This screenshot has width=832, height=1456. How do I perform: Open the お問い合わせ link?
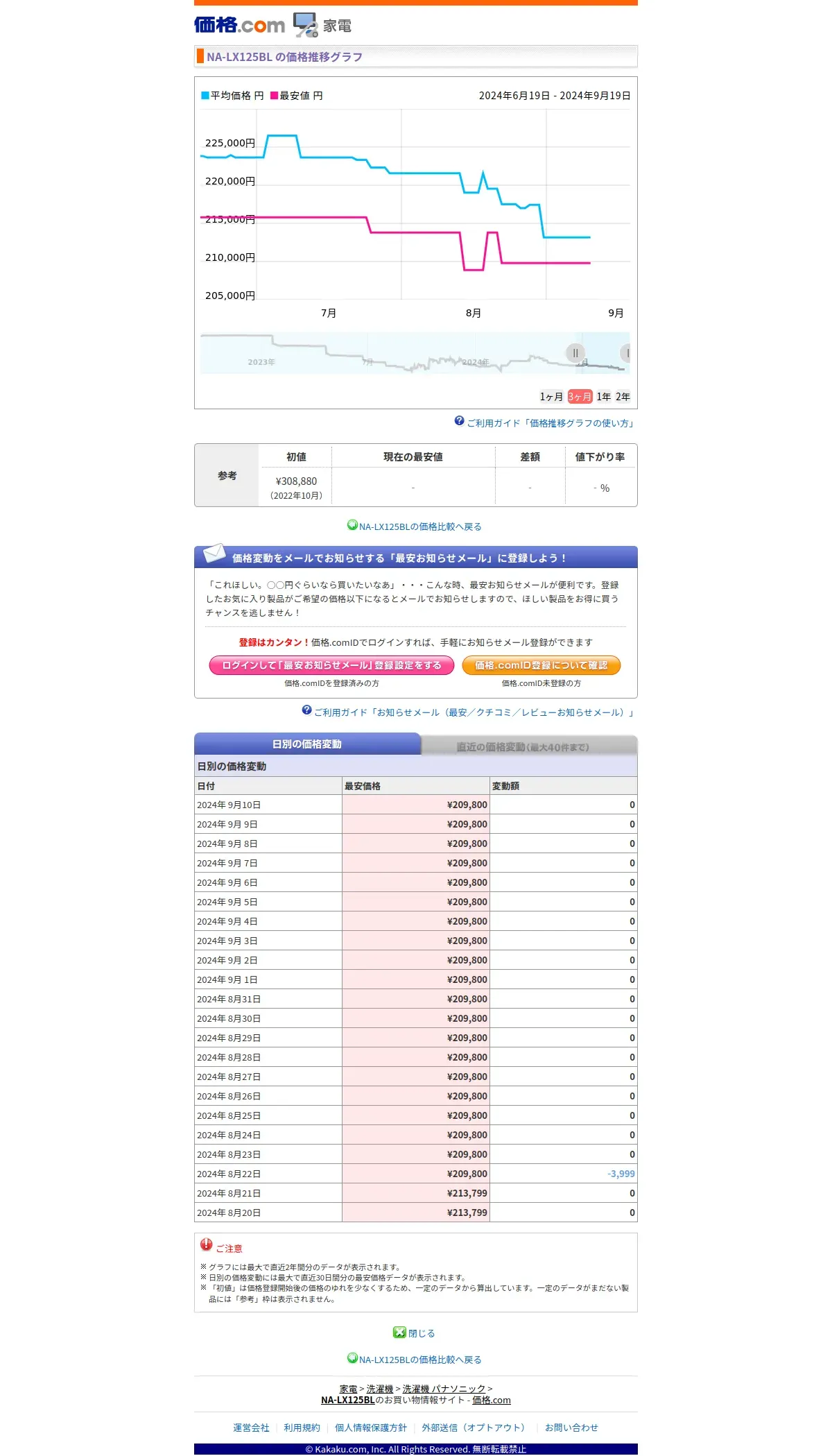(x=571, y=1428)
